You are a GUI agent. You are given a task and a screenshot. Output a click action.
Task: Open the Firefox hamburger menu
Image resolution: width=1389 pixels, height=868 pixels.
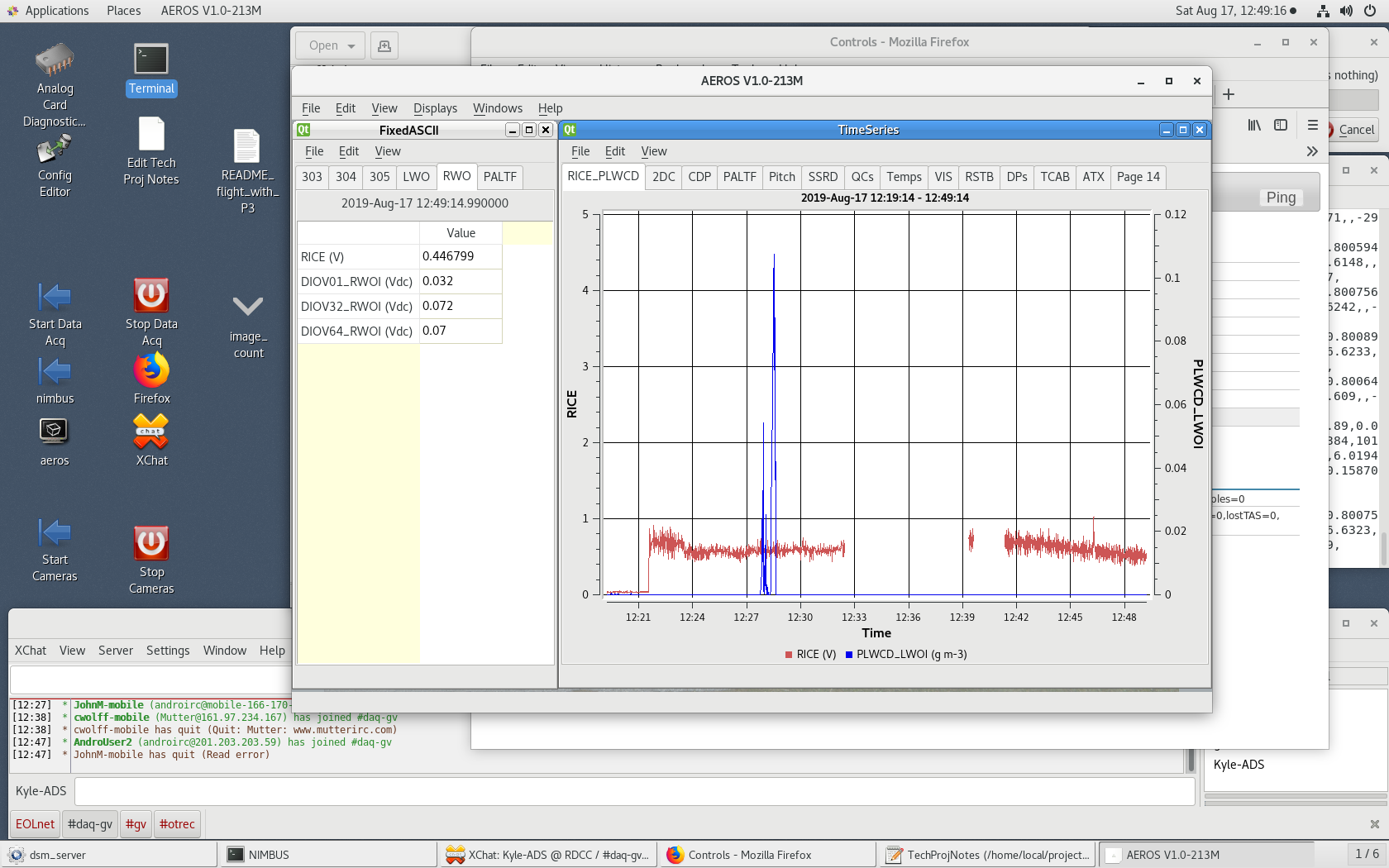[x=1312, y=126]
